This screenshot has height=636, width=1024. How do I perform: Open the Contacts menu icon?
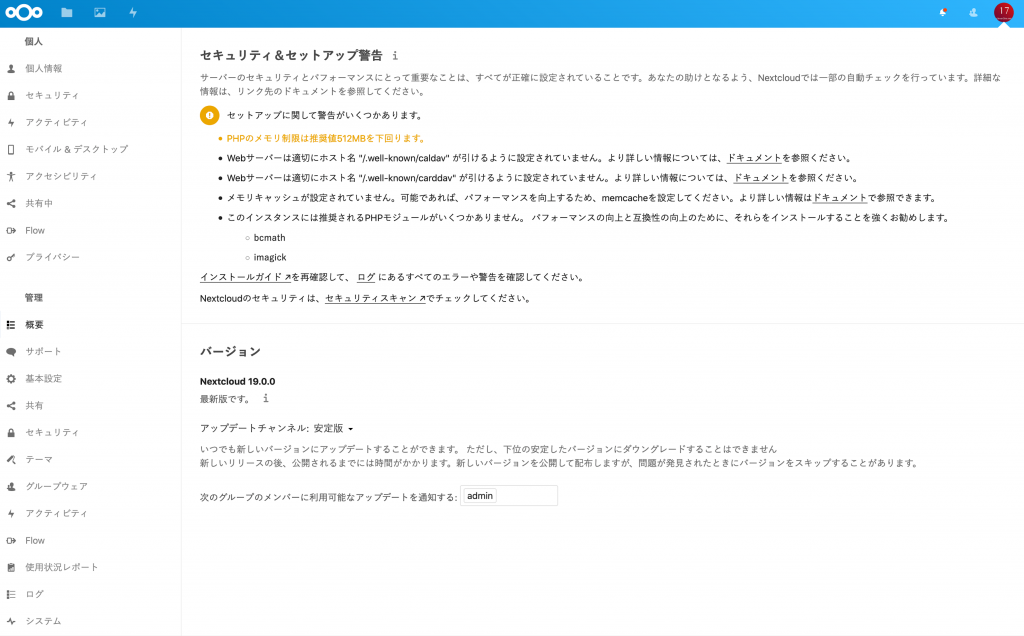[x=973, y=12]
